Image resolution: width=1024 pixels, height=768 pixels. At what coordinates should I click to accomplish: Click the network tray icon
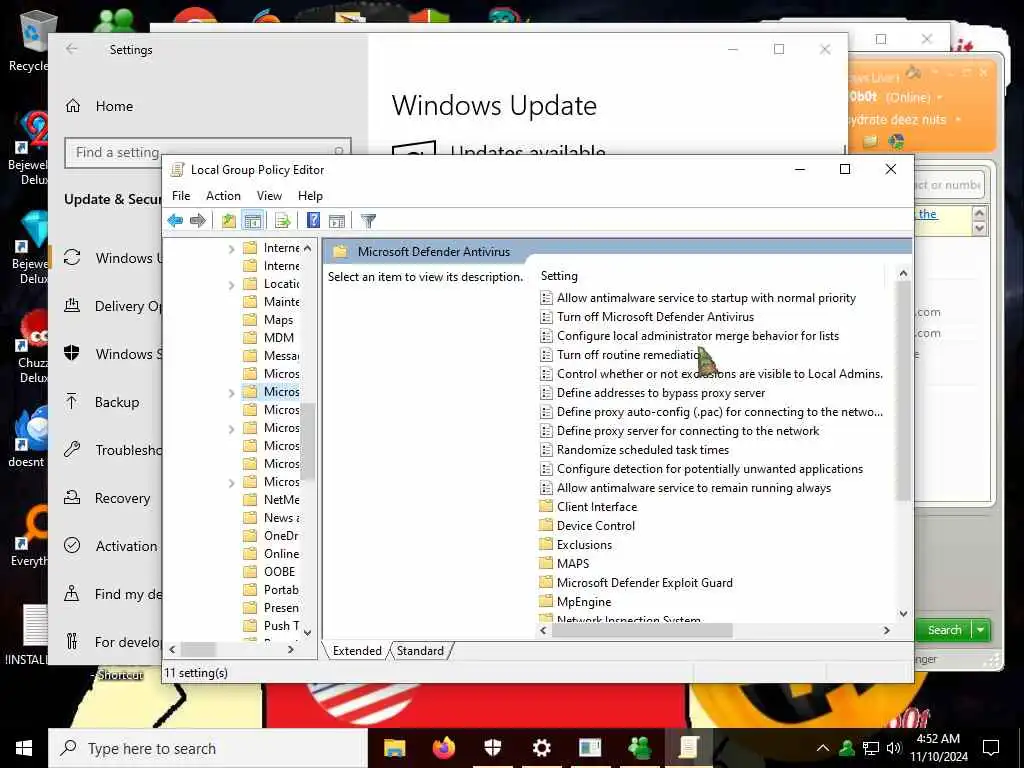(871, 748)
